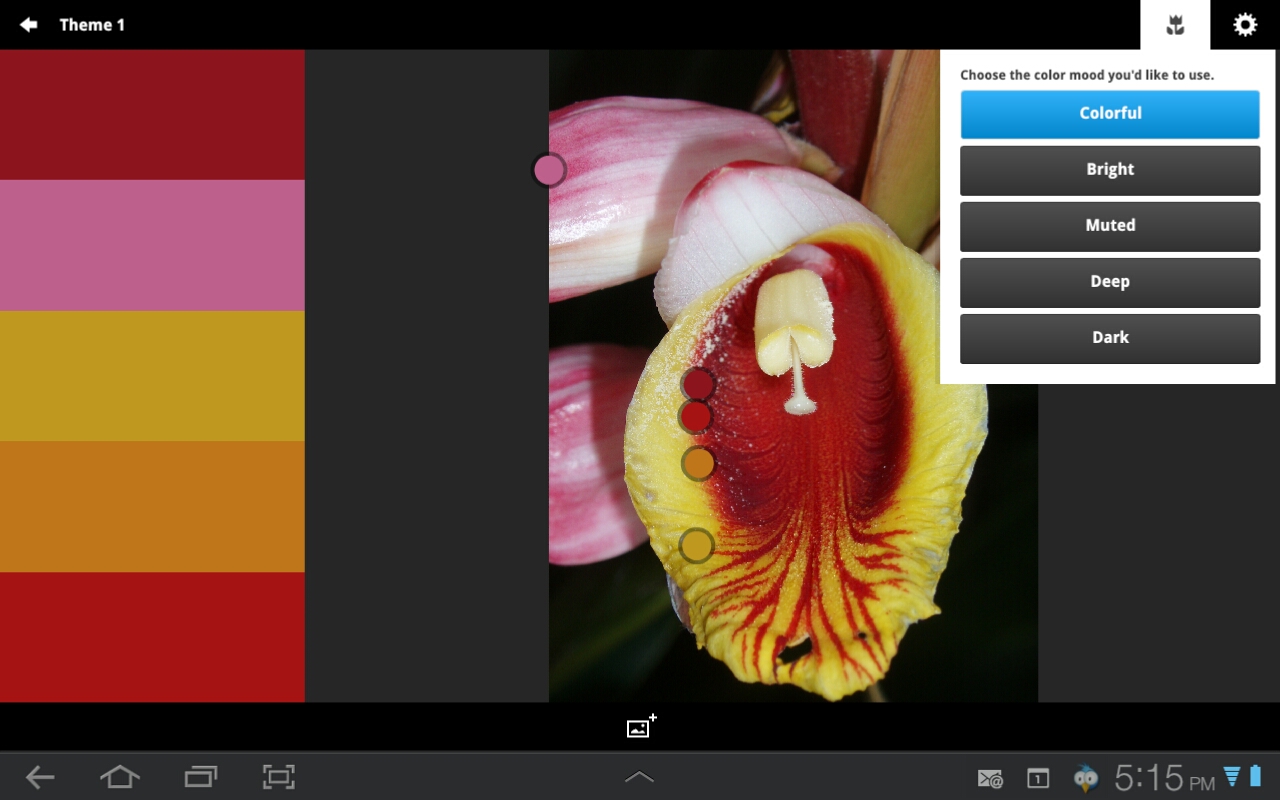Select the Colorful mood

click(x=1110, y=114)
